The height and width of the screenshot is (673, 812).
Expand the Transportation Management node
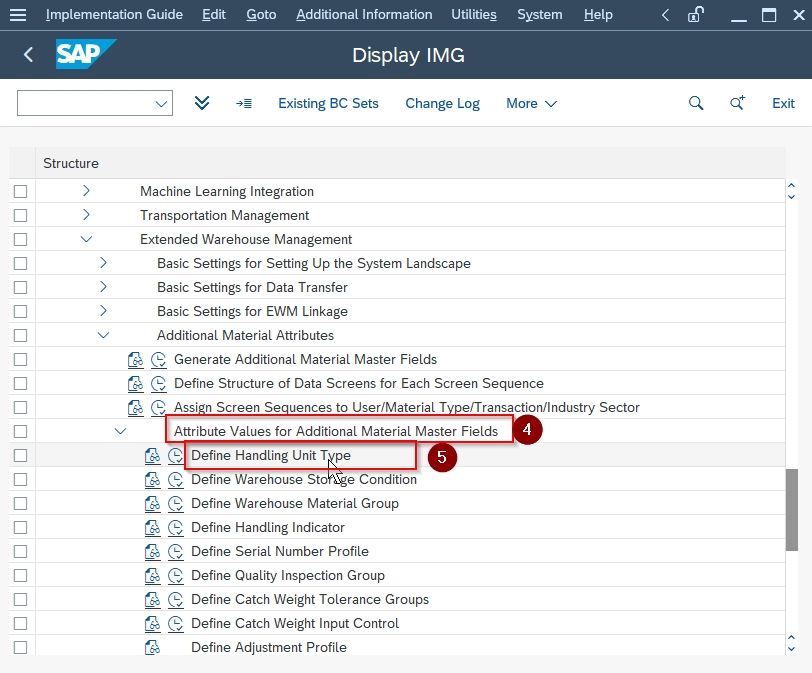click(86, 214)
